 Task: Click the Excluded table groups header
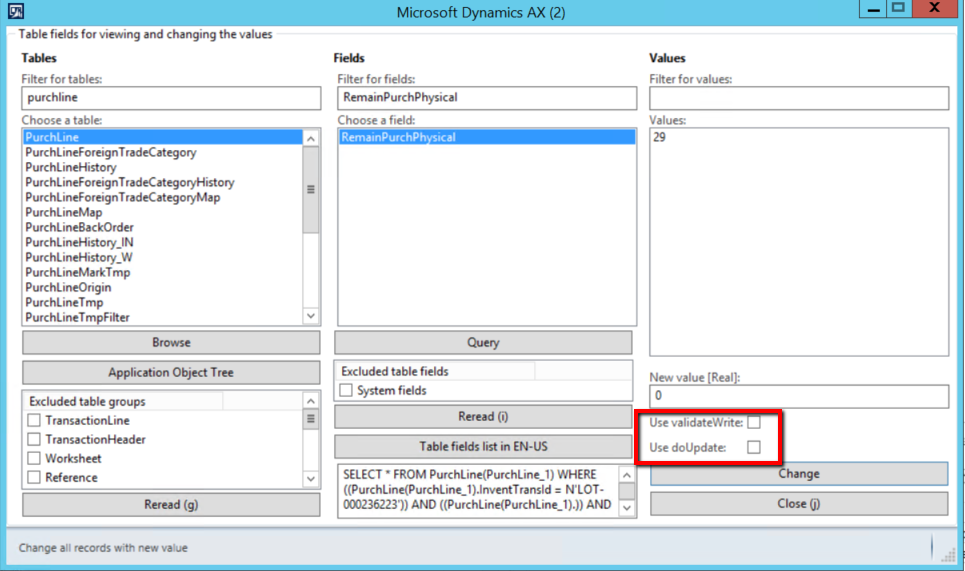[x=123, y=401]
